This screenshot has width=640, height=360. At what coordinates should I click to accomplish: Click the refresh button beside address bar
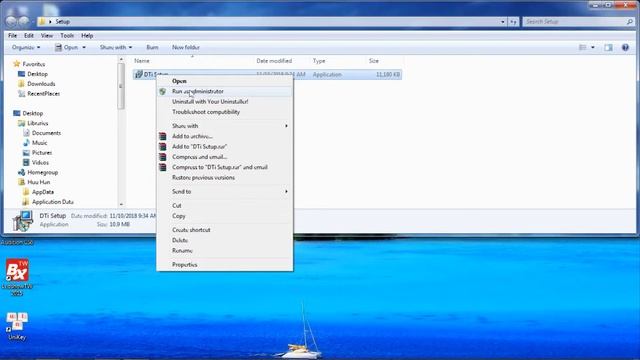513,22
